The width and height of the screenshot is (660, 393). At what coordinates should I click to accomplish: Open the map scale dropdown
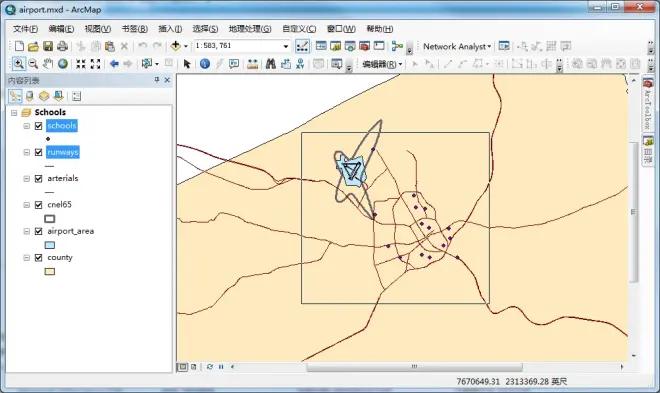[286, 46]
